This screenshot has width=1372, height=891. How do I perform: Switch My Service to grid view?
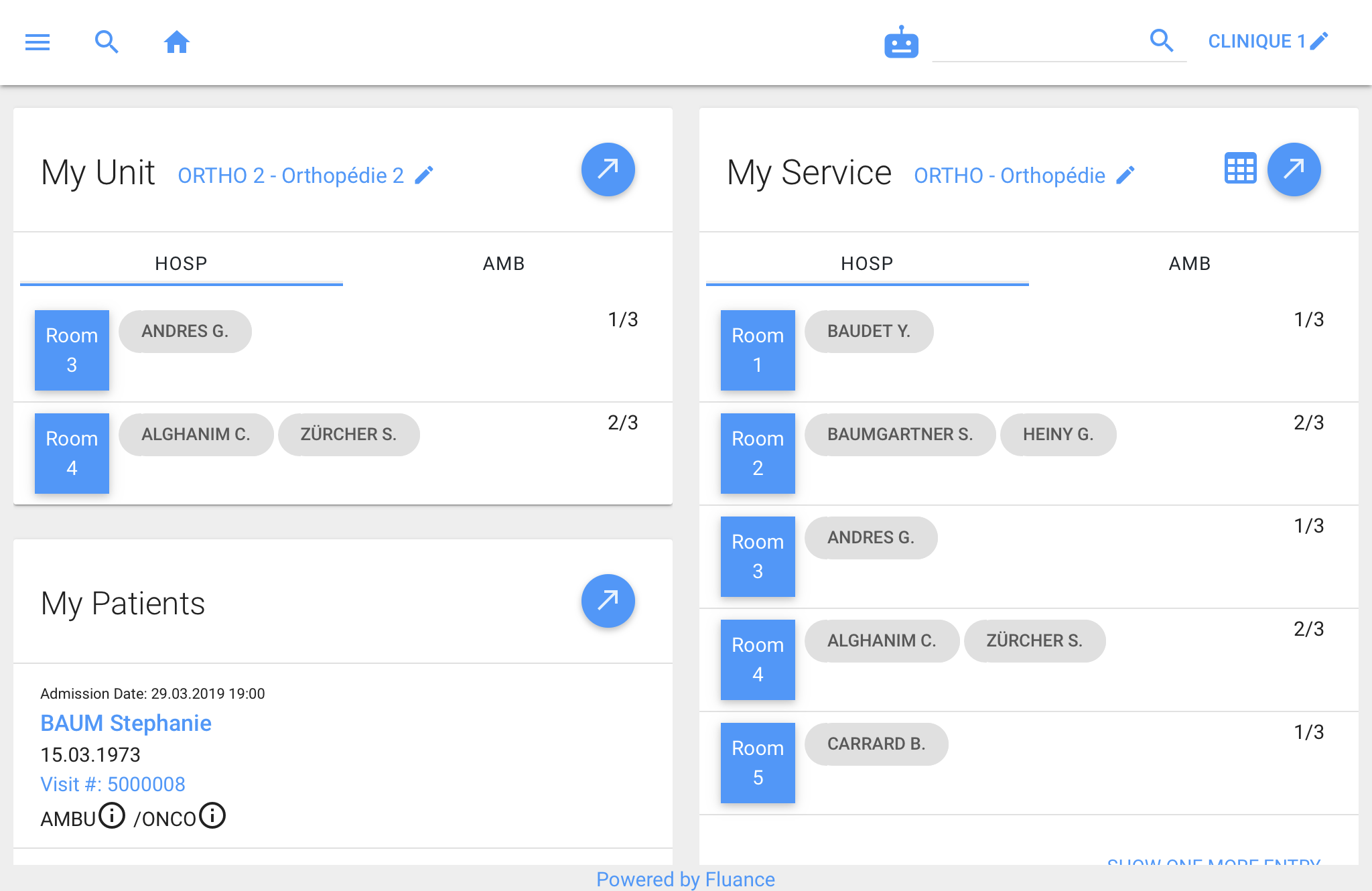(x=1240, y=169)
